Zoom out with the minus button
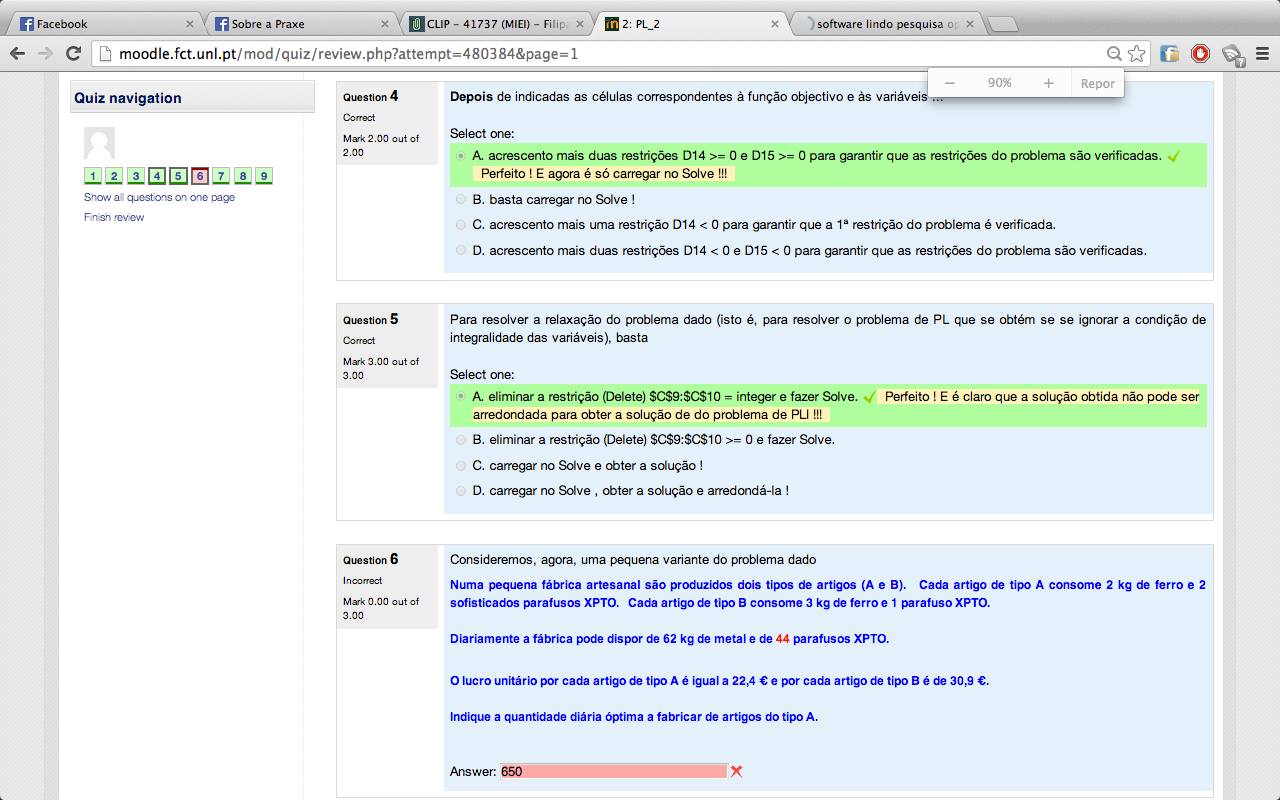The image size is (1280, 800). [950, 84]
